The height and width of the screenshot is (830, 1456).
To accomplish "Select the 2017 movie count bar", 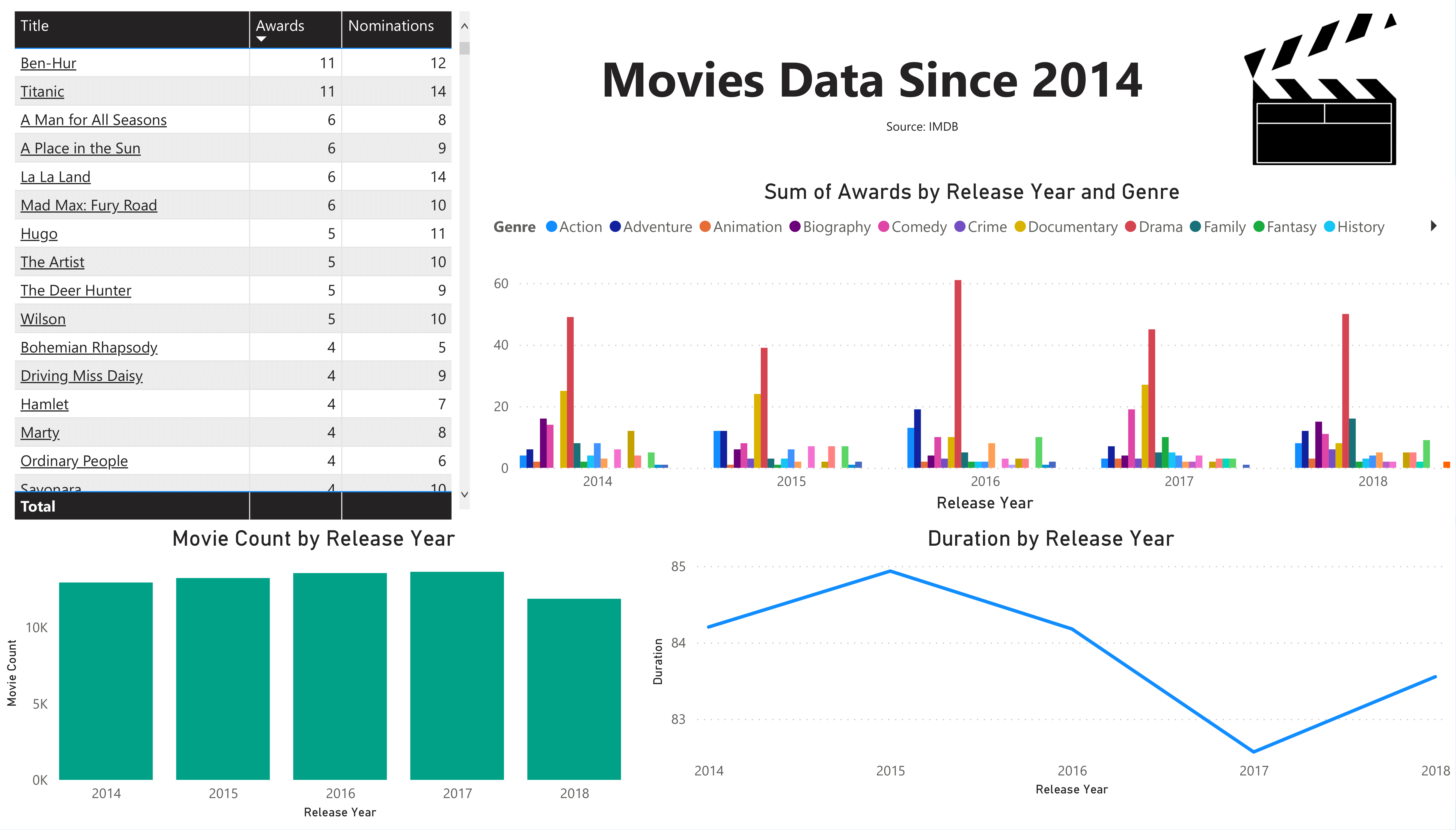I will click(457, 676).
